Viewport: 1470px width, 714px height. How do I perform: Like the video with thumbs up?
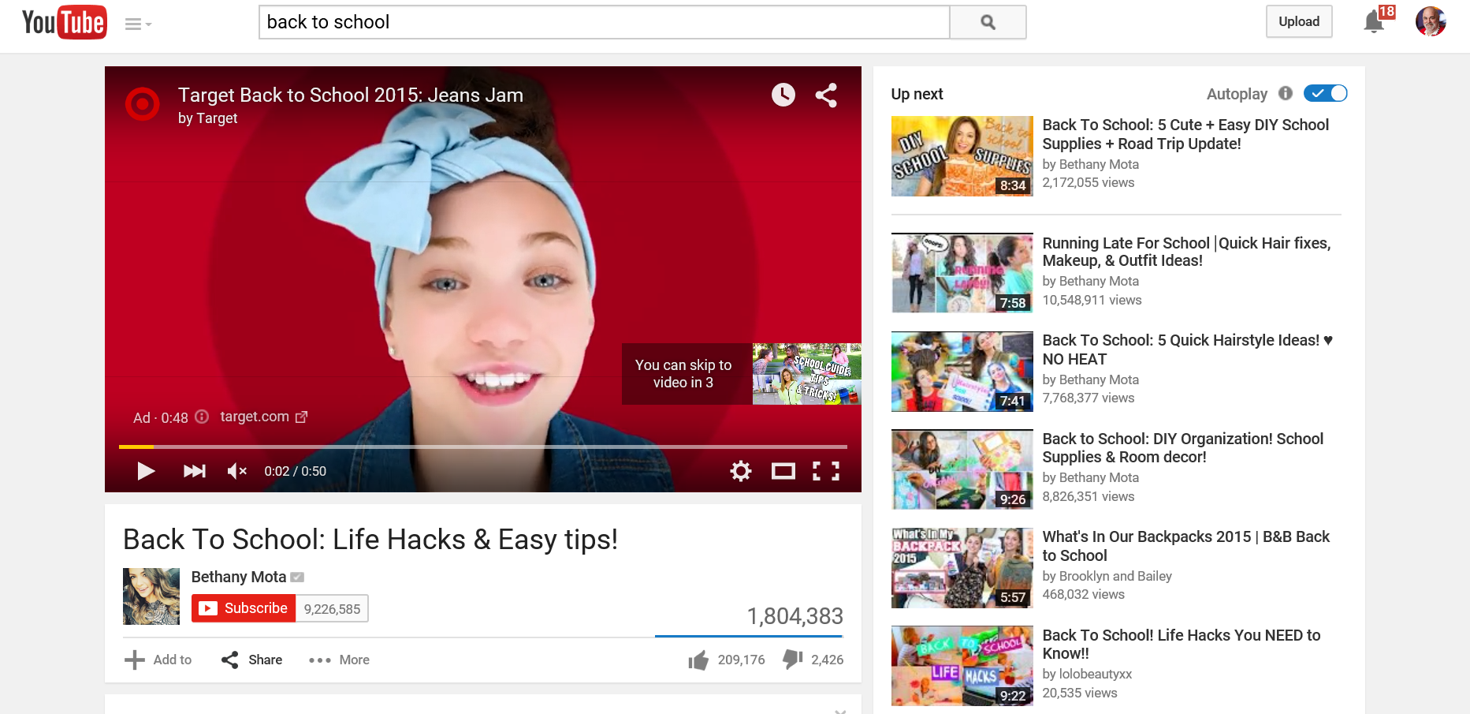tap(699, 660)
